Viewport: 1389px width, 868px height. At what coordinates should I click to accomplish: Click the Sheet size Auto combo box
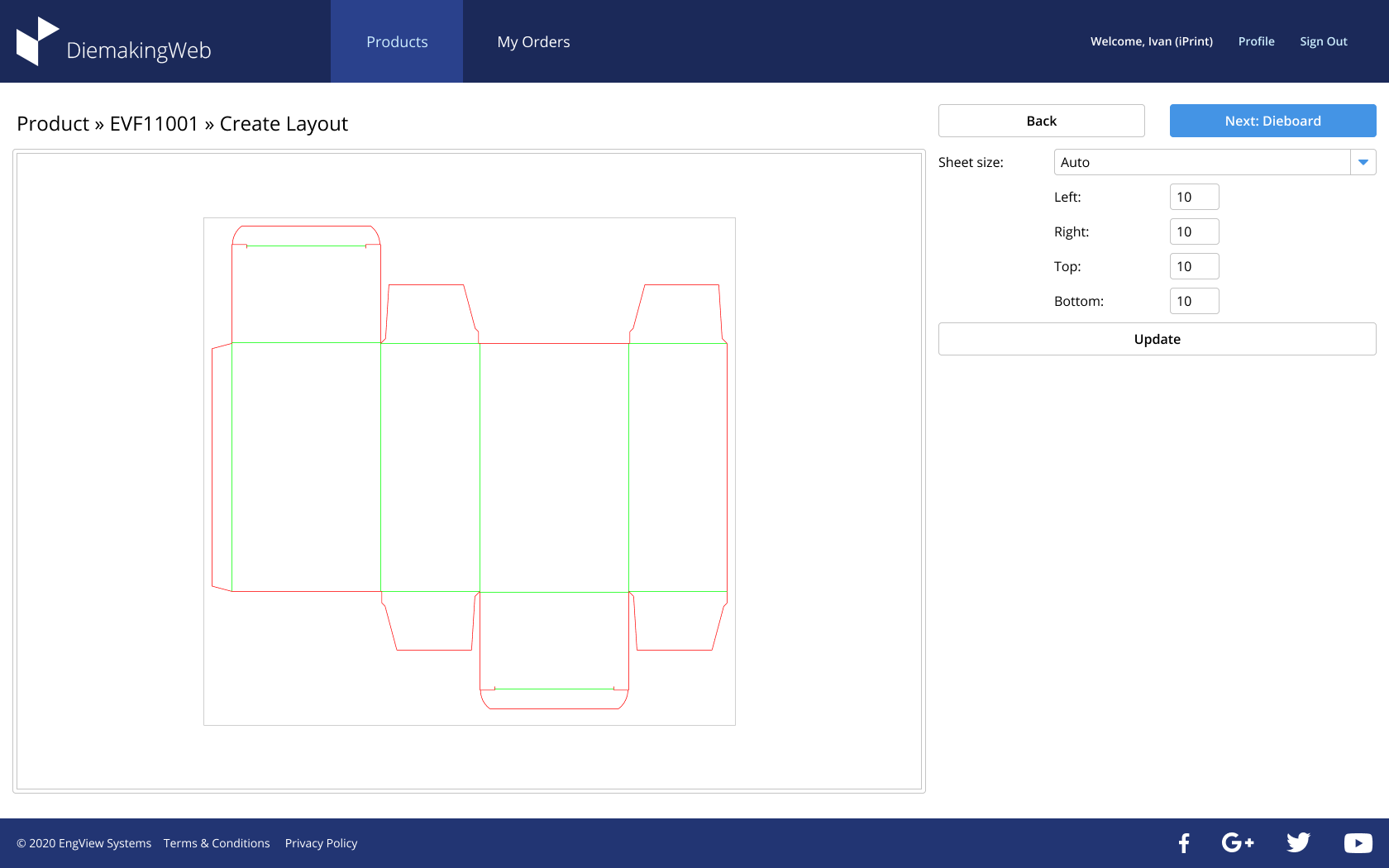1215,162
